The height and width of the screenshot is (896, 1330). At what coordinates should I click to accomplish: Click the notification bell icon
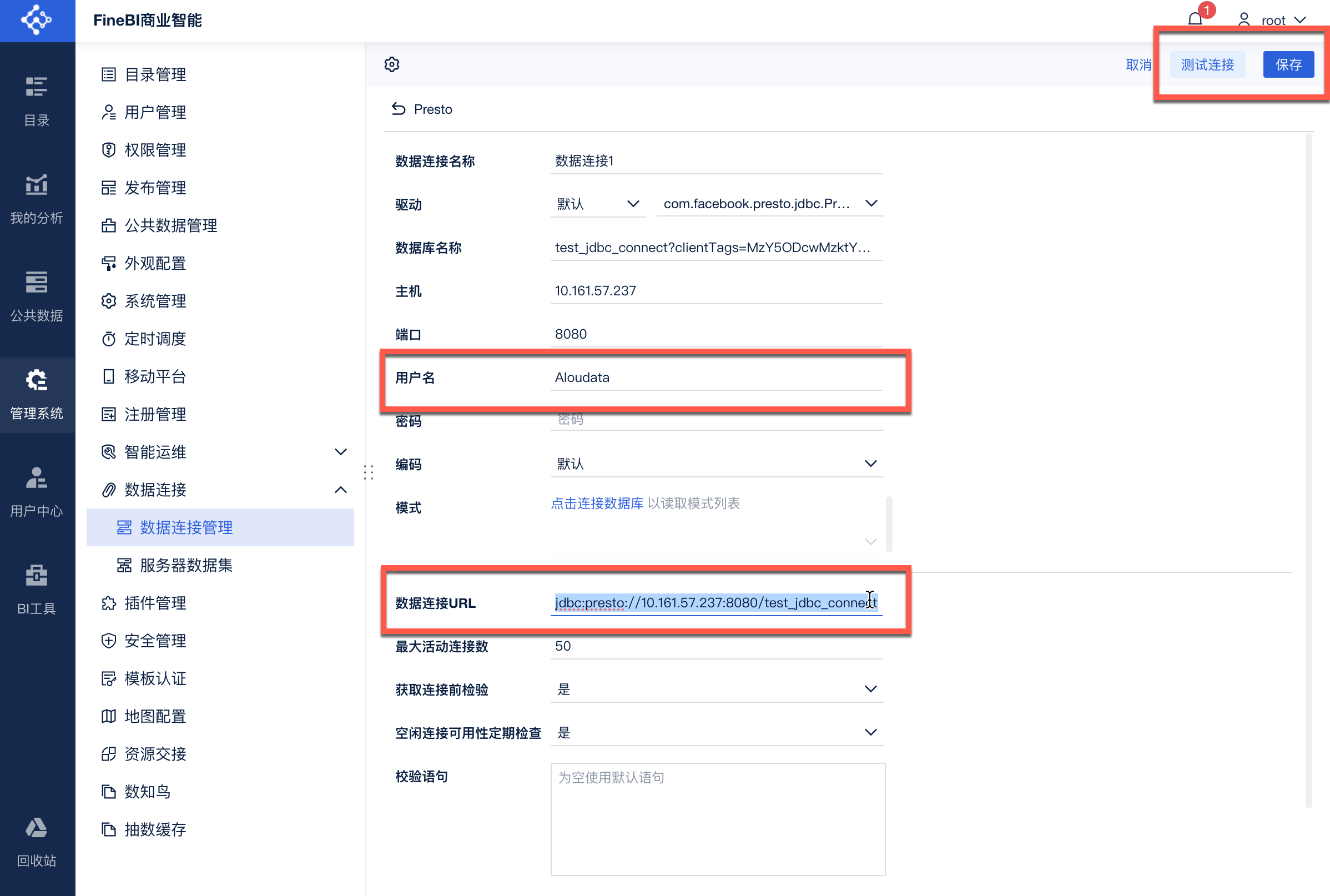(1195, 19)
